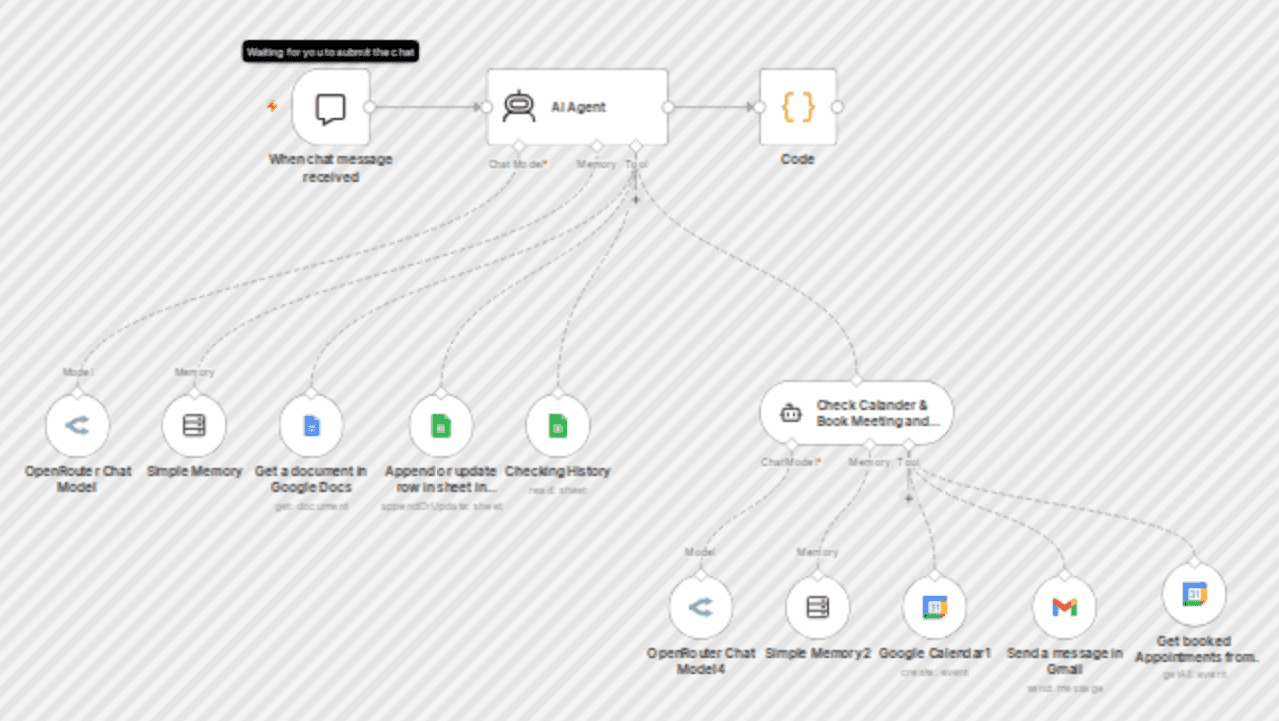This screenshot has width=1279, height=721.
Task: Open the Code node with curly braces
Action: [797, 107]
